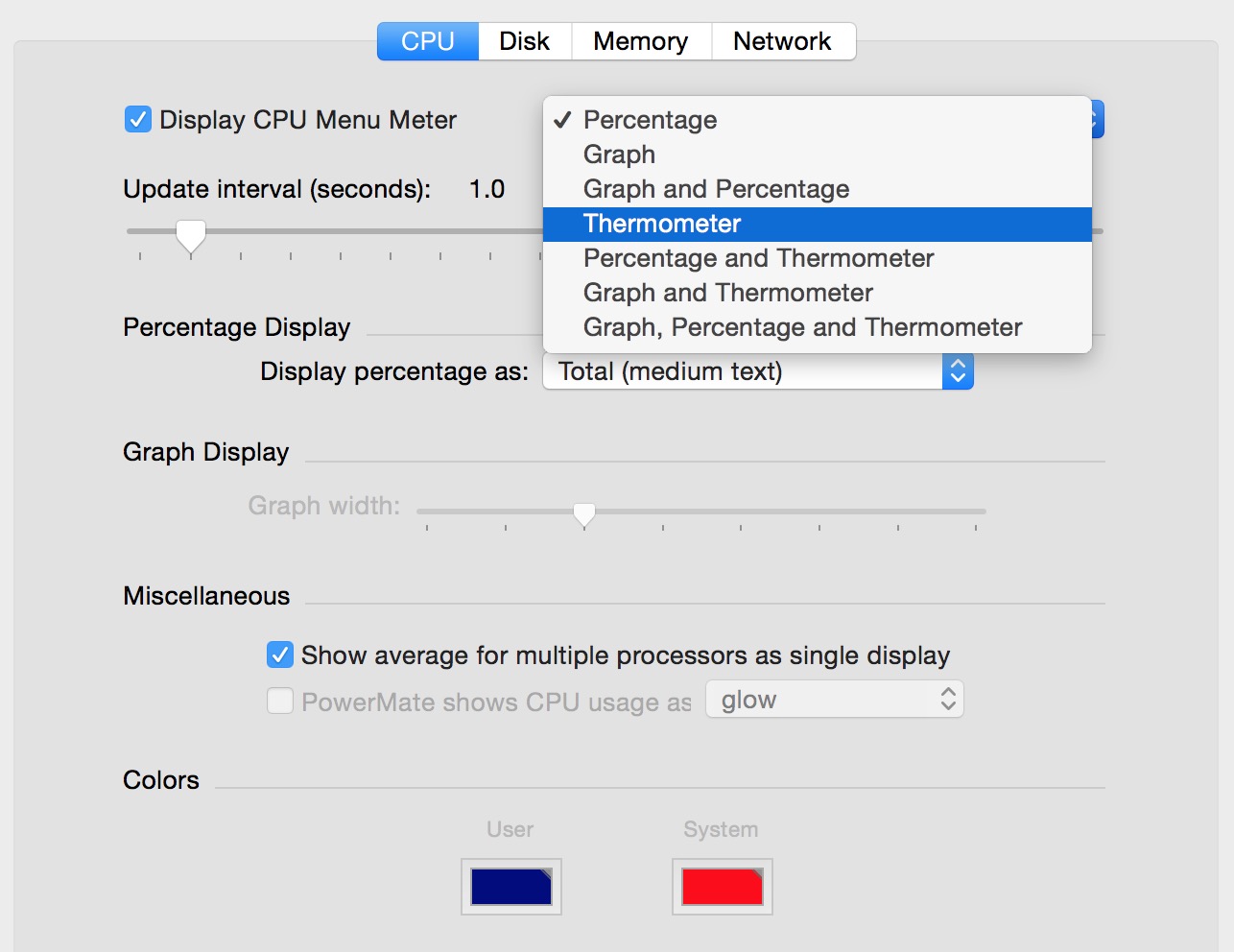The image size is (1234, 952).
Task: Toggle show average for multiple processors
Action: (280, 655)
